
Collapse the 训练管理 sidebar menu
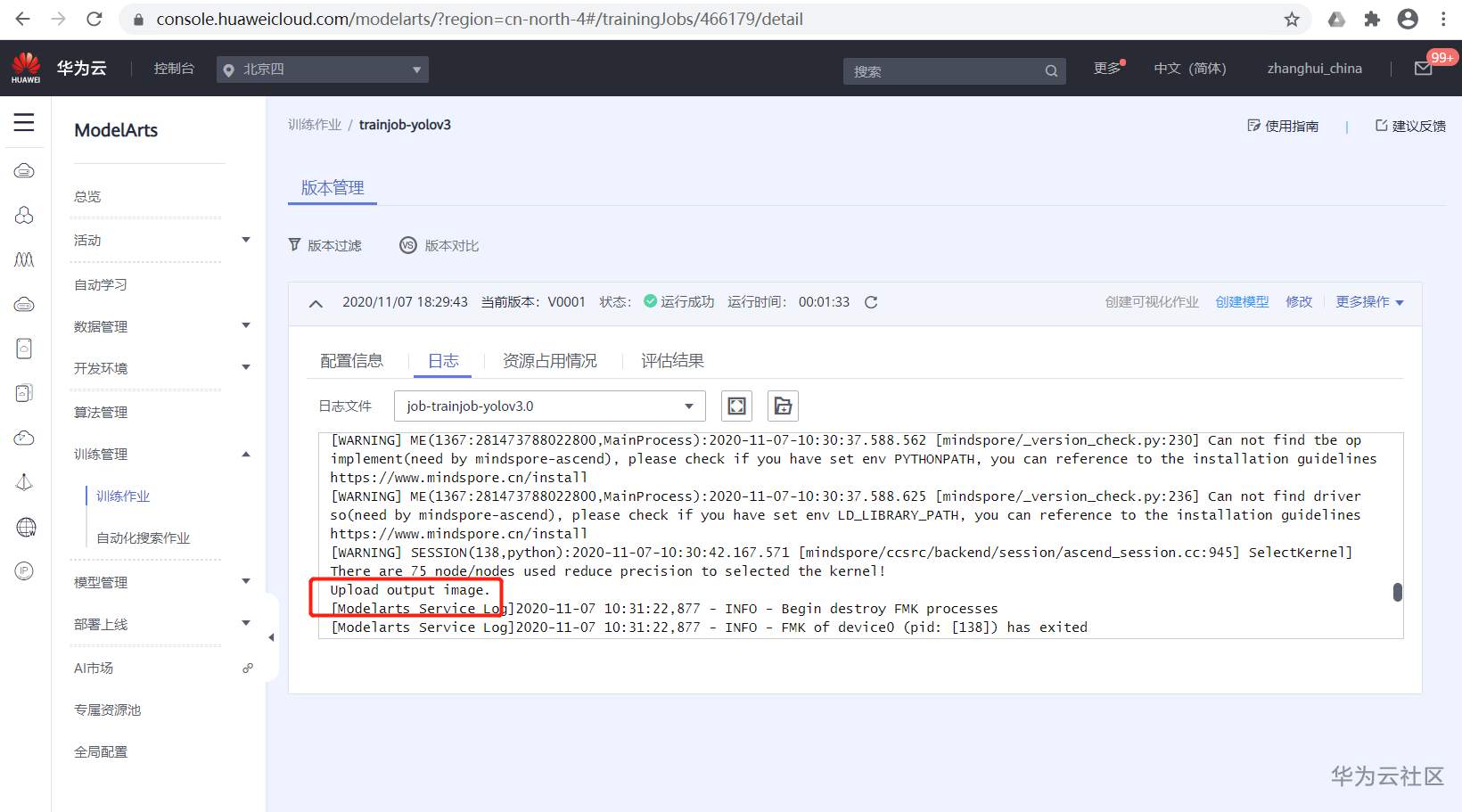[x=246, y=454]
